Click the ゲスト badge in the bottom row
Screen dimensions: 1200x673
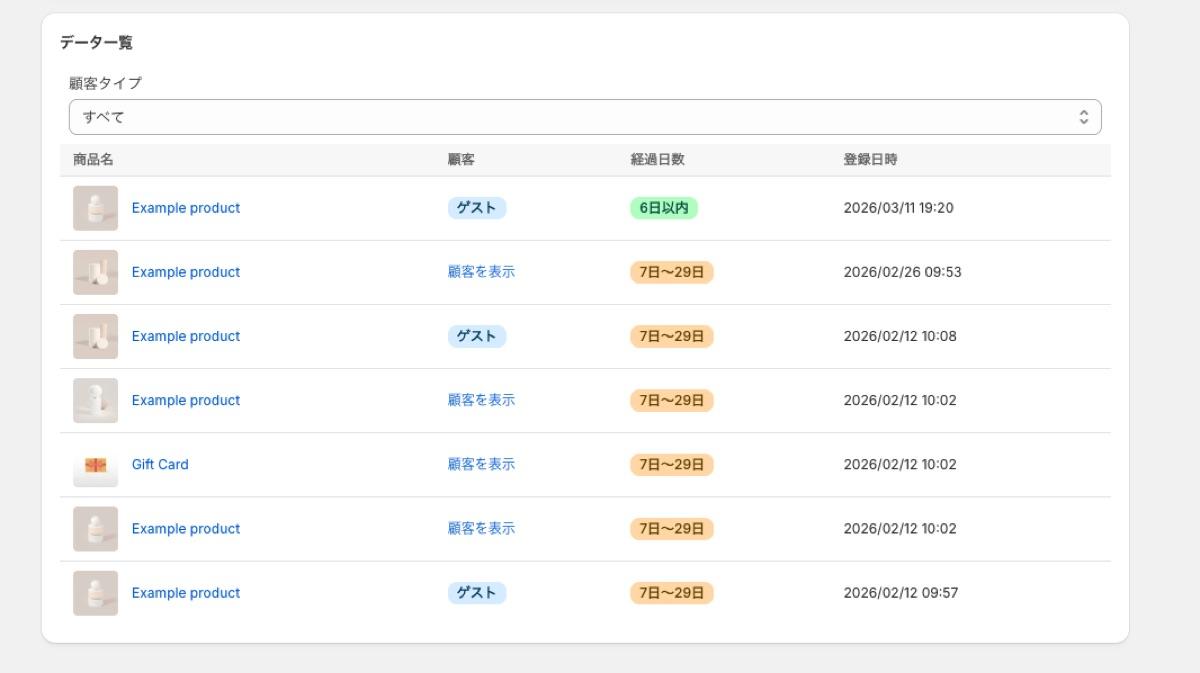(x=477, y=592)
